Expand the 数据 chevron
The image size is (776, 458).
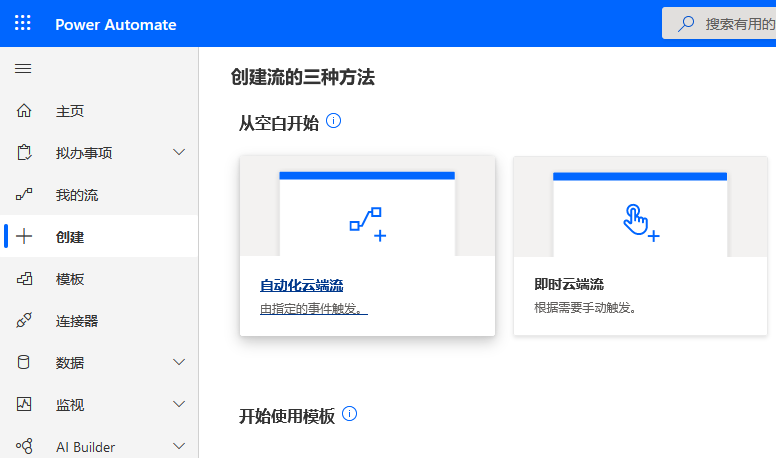tap(179, 362)
